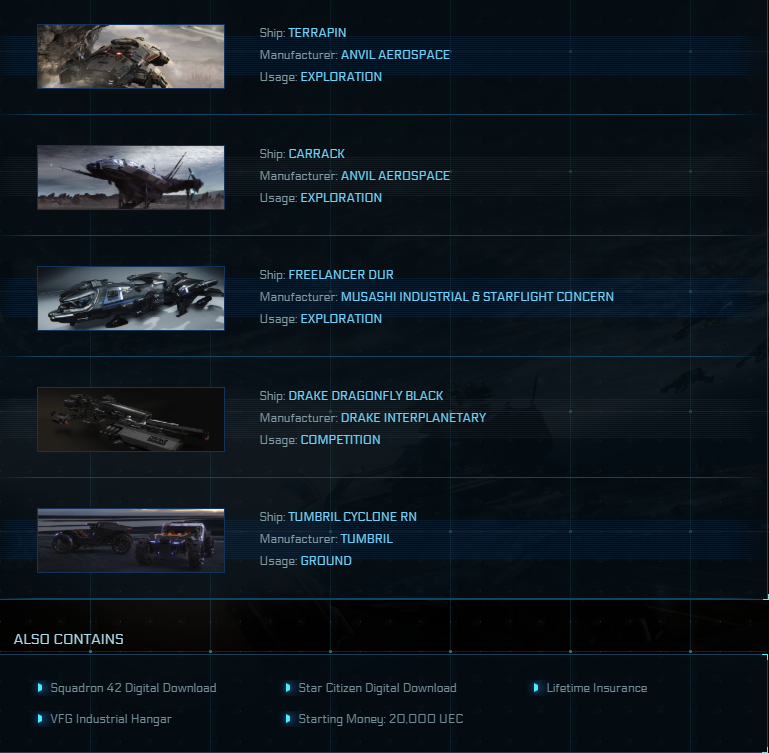The width and height of the screenshot is (769, 753).
Task: Open the Terrapin ship thumbnail image
Action: click(x=131, y=56)
